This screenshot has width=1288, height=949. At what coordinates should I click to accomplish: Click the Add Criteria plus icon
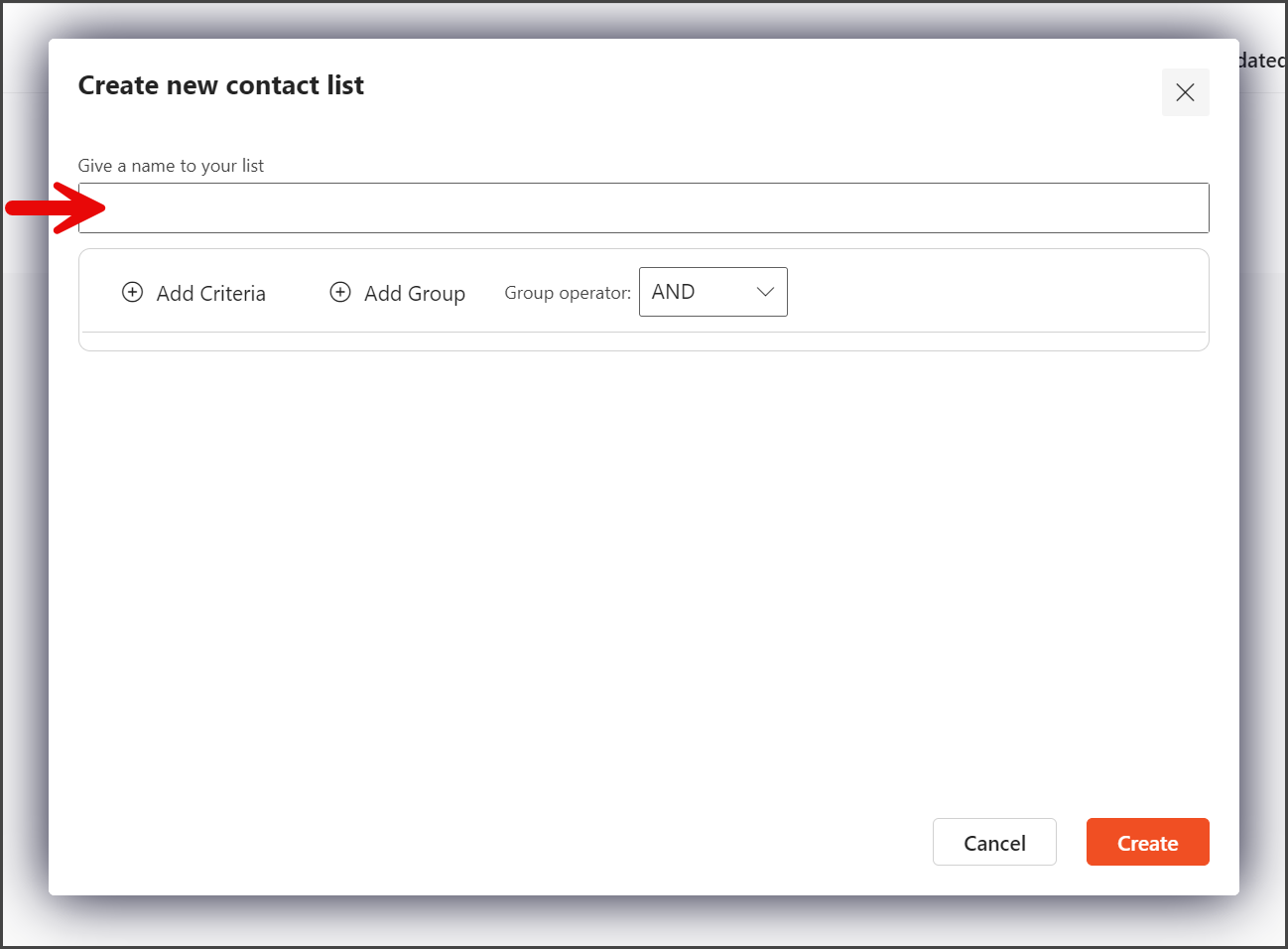[x=132, y=292]
